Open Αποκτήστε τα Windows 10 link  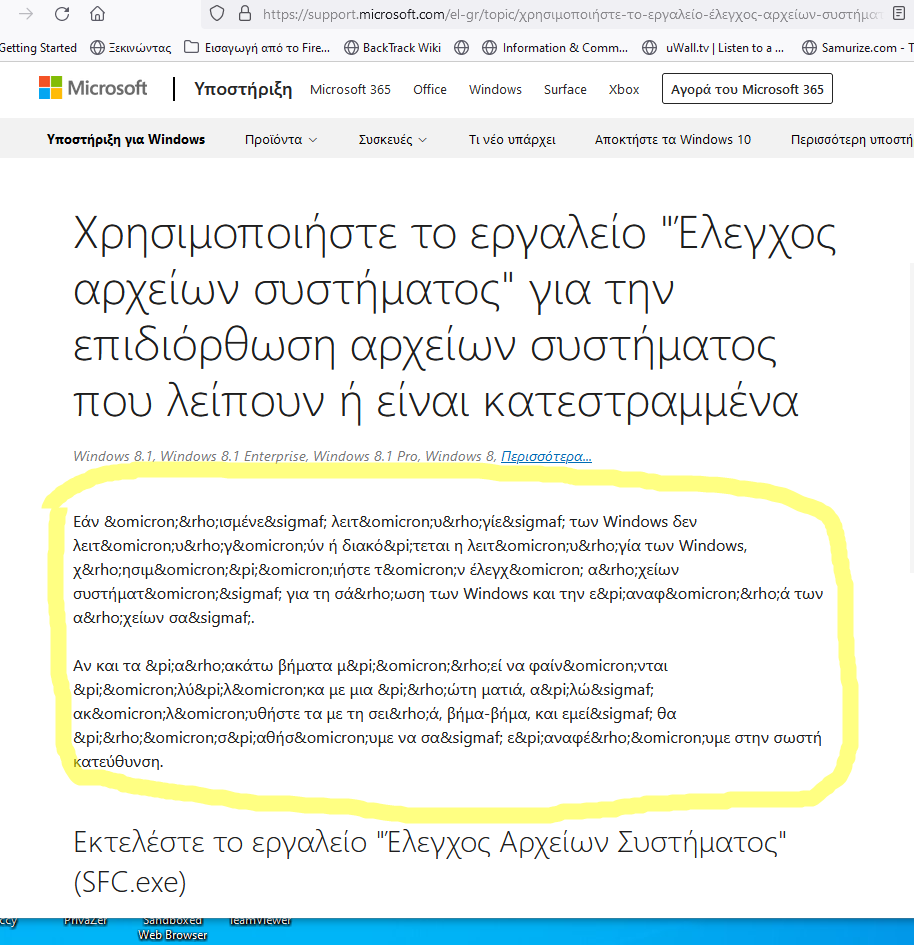click(x=672, y=139)
